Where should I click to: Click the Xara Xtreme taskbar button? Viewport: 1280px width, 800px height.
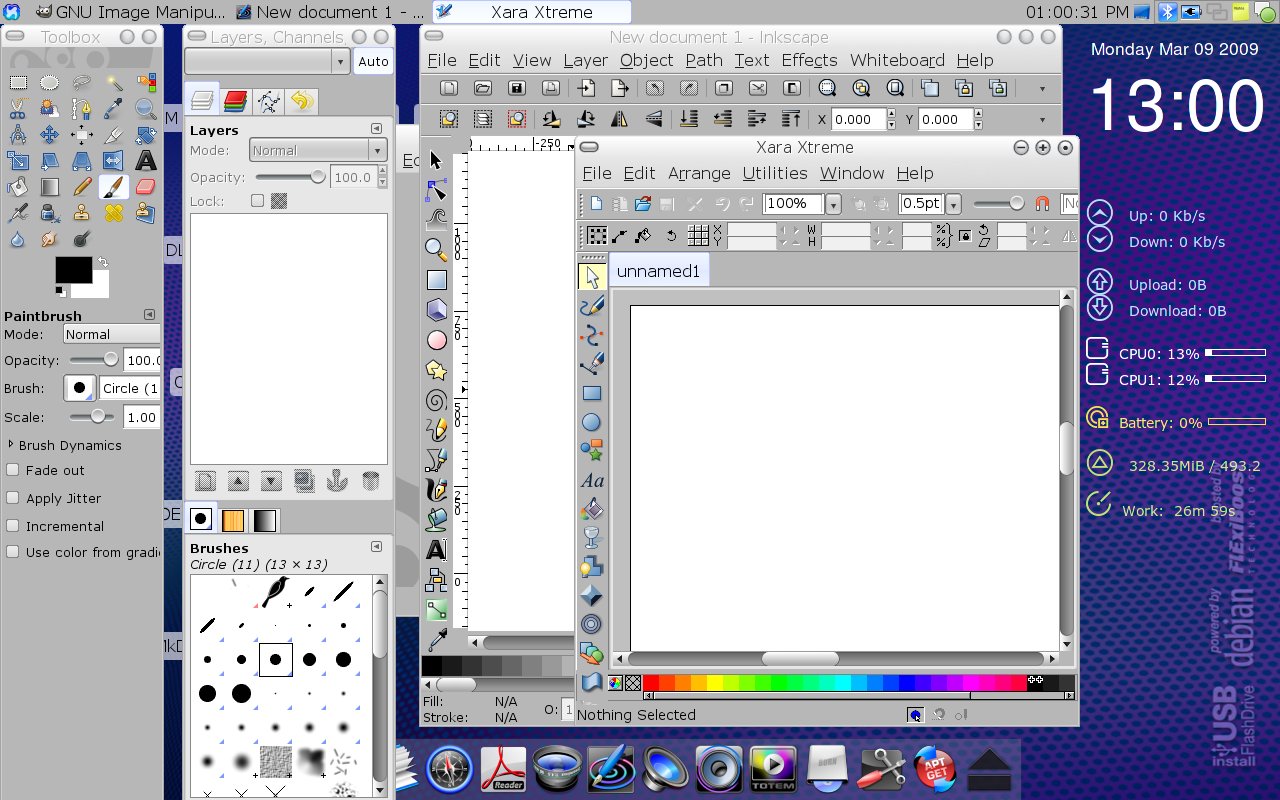coord(532,12)
